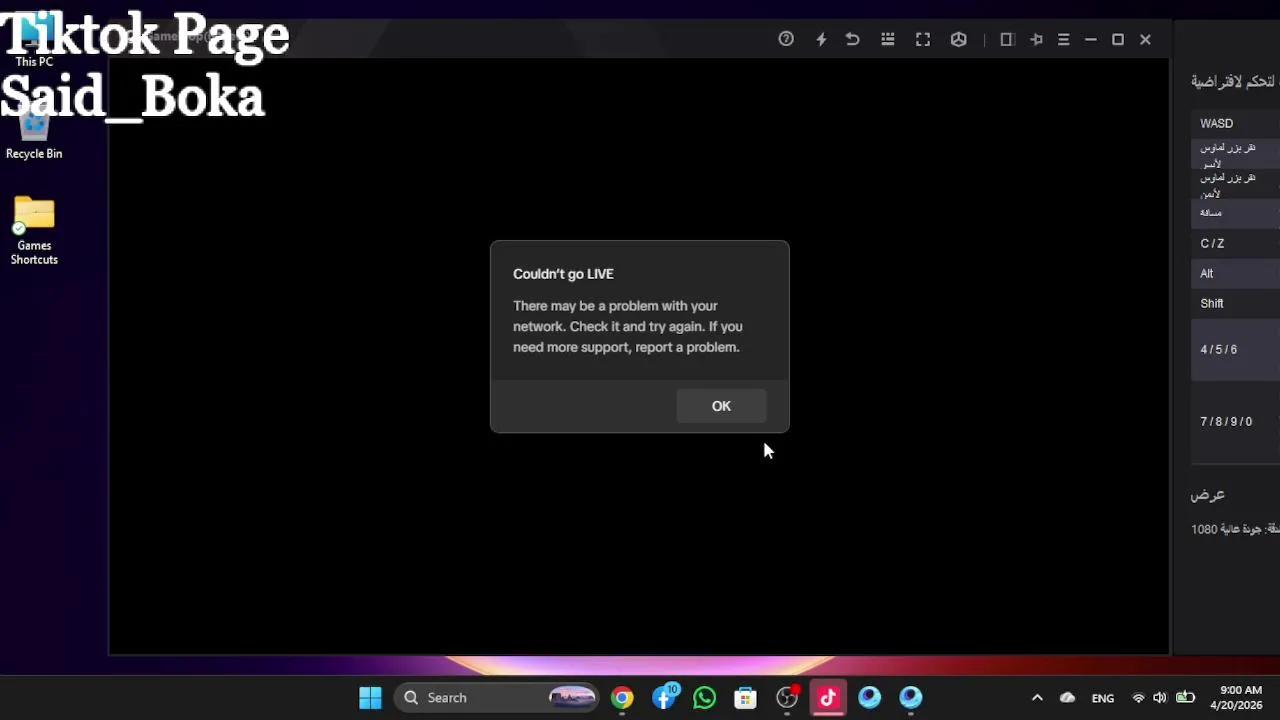Open the Windows Start button
The width and height of the screenshot is (1280, 720).
pos(370,697)
